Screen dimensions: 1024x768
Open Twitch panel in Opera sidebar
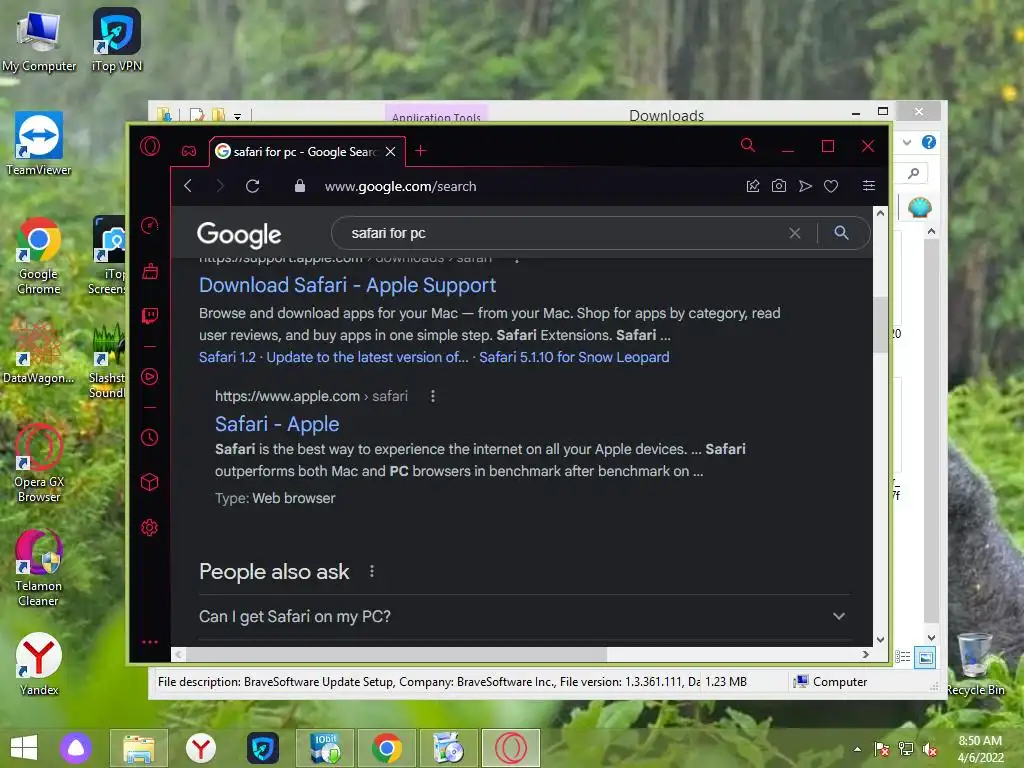pyautogui.click(x=150, y=316)
